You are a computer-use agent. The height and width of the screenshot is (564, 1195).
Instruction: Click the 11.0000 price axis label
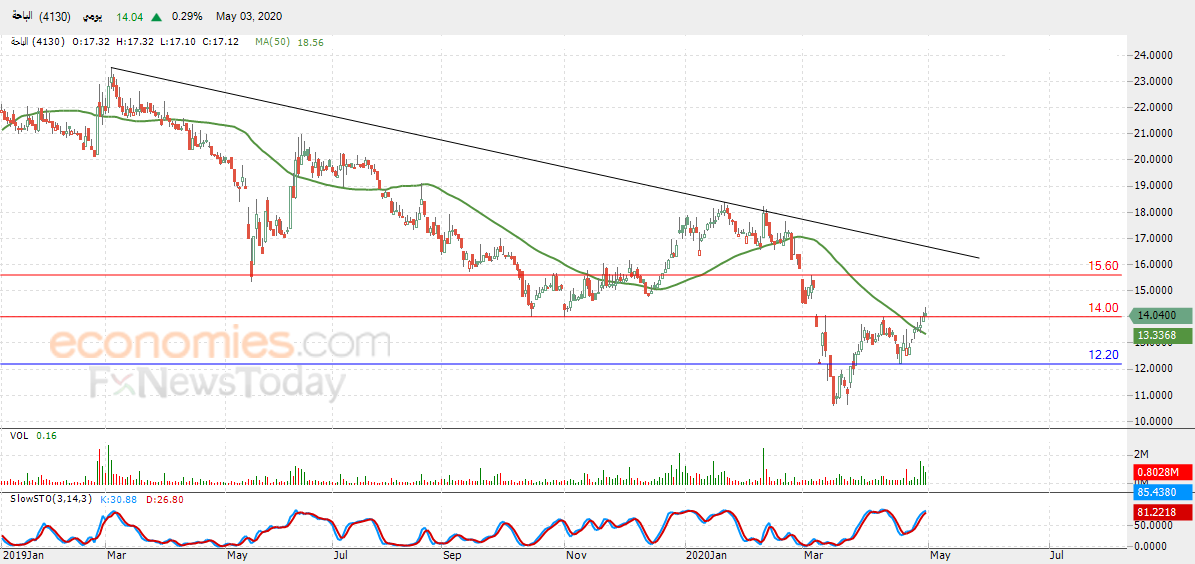tap(1151, 396)
